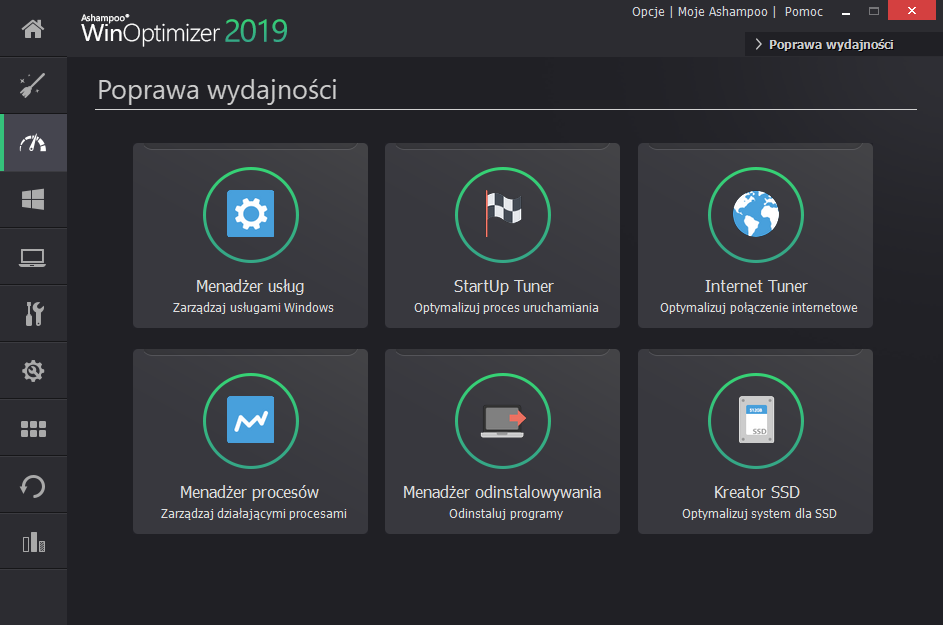Click the Windows logo icon in sidebar
Image resolution: width=943 pixels, height=625 pixels.
point(33,199)
